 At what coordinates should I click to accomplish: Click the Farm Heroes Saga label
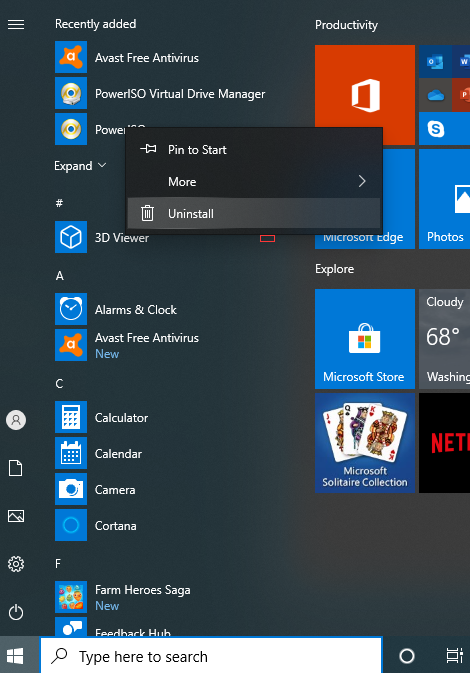(x=143, y=590)
